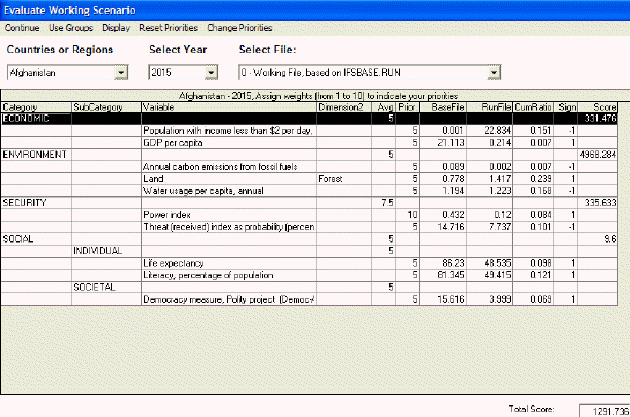Click the GDP per capita variable cell
Screen dimensions: 630x417
(228, 143)
